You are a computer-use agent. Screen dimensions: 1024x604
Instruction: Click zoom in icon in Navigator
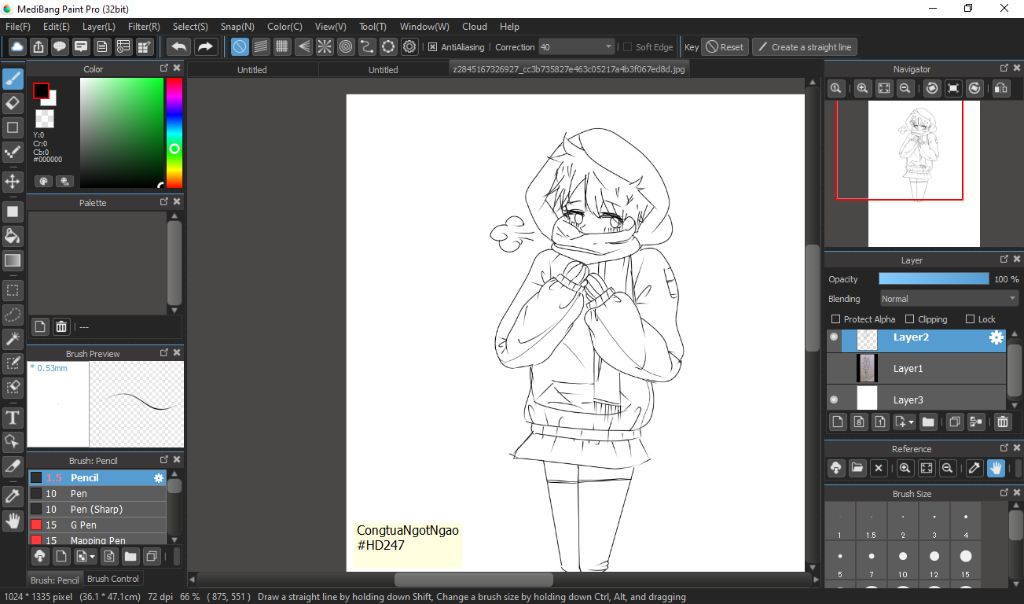coord(862,88)
